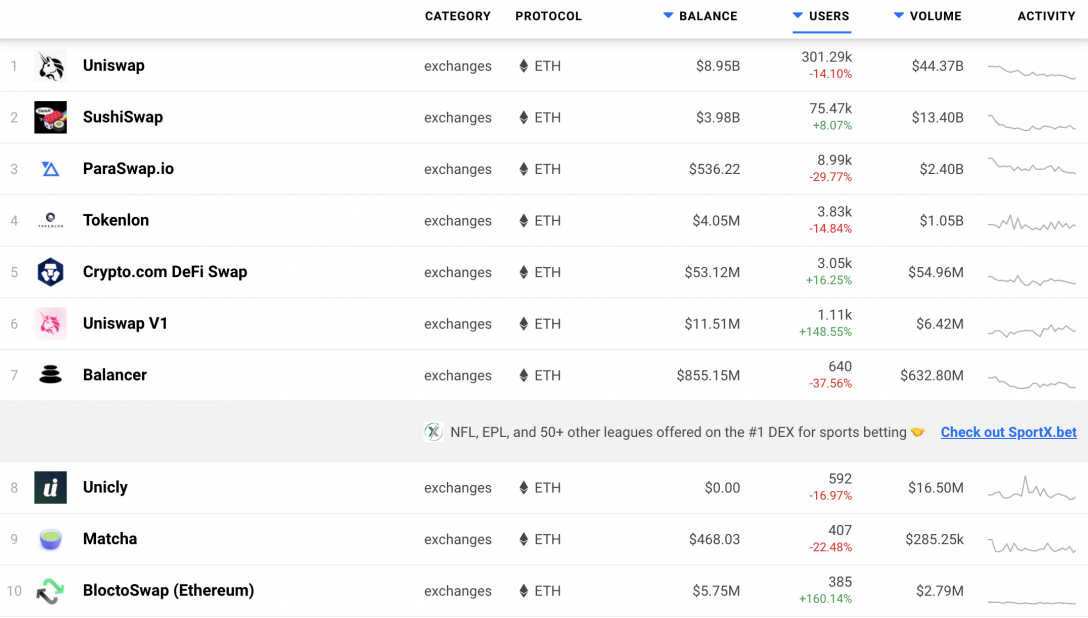Click the exchanges category in Balancer row
This screenshot has height=618, width=1088.
pos(458,375)
